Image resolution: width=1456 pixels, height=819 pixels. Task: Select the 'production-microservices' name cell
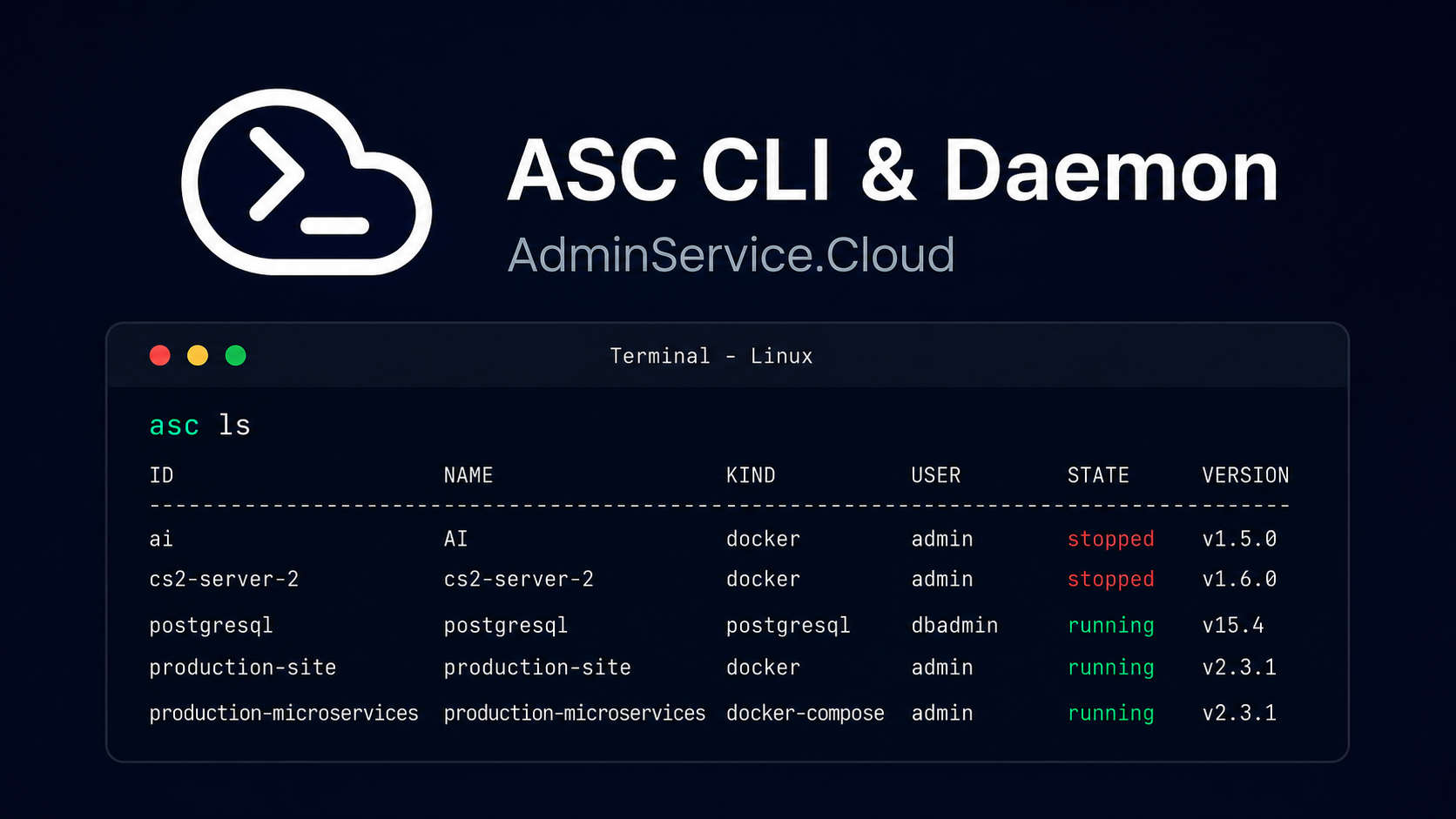tap(575, 713)
